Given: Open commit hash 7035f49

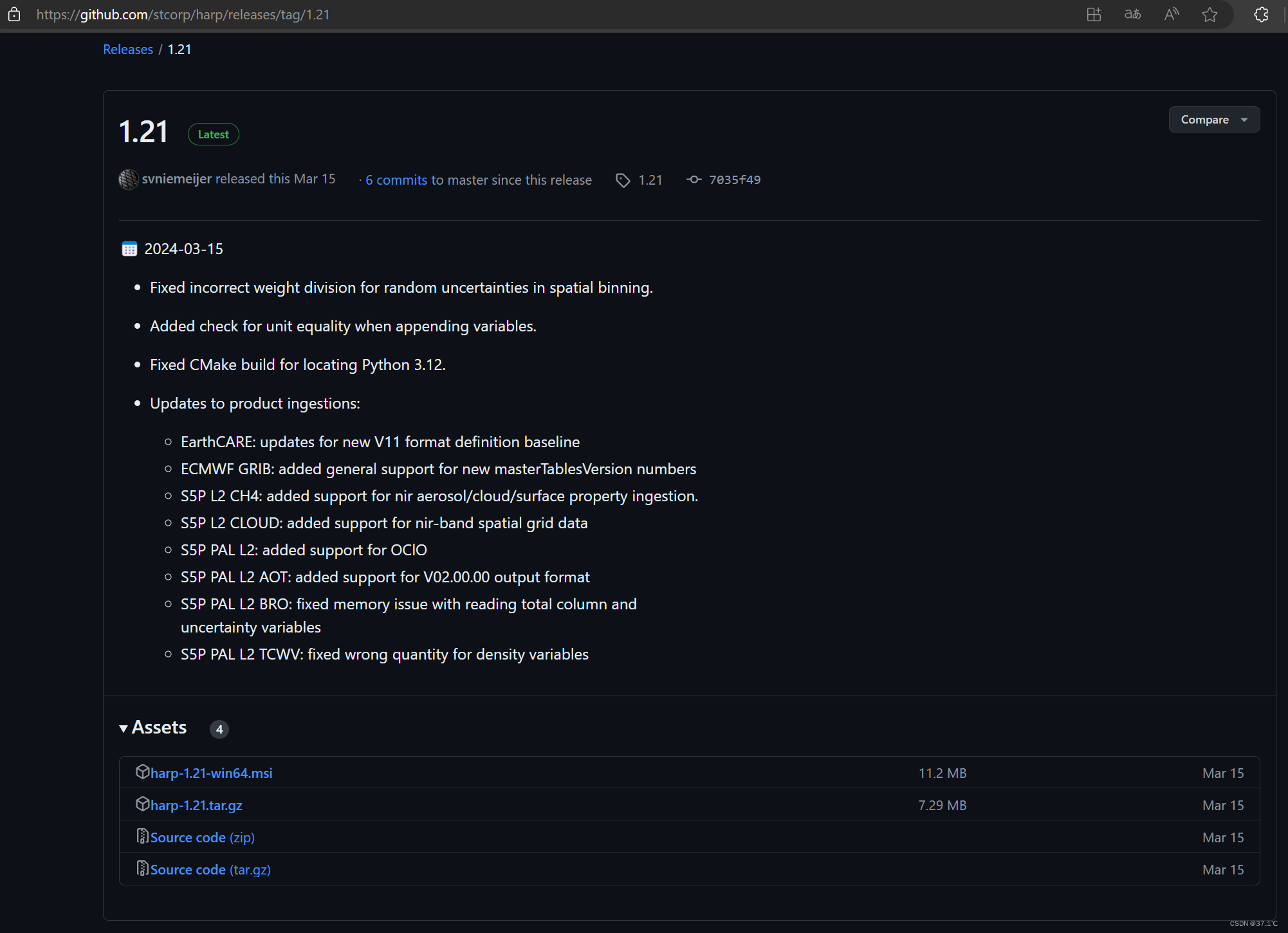Looking at the screenshot, I should tap(734, 180).
